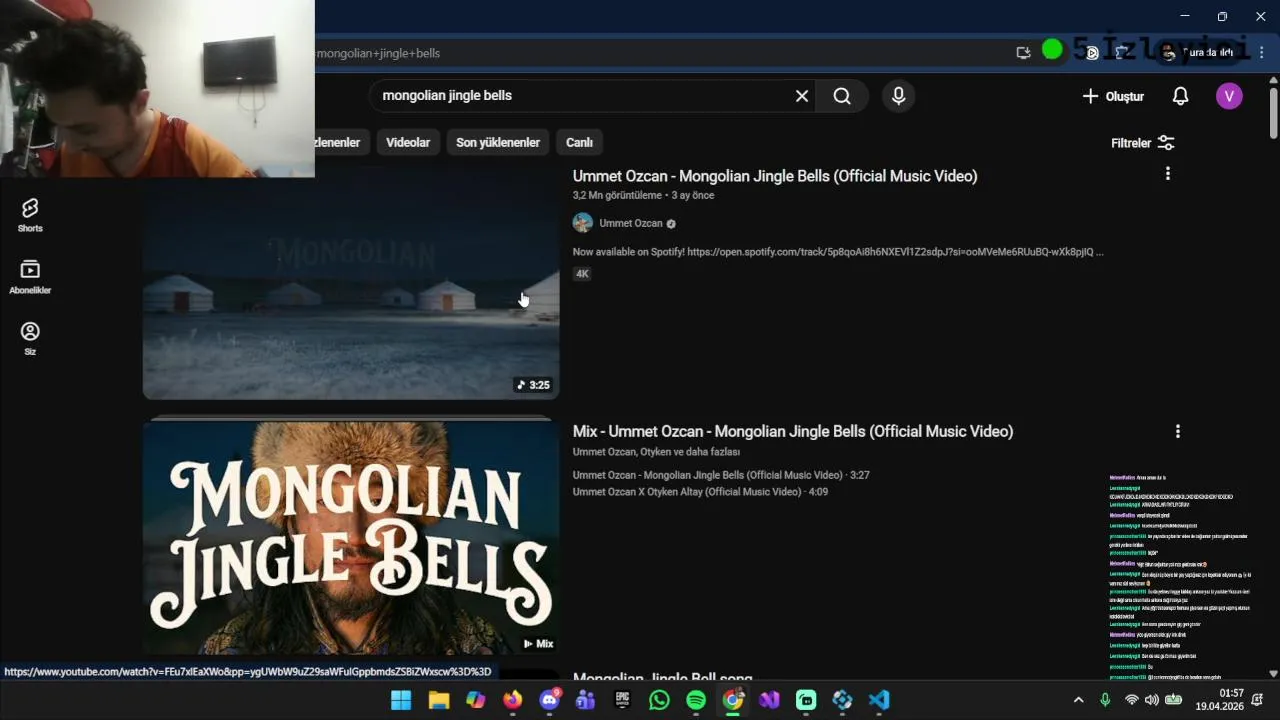Open the Ummet Ozcan X Otyken Altay entry

[x=700, y=492]
